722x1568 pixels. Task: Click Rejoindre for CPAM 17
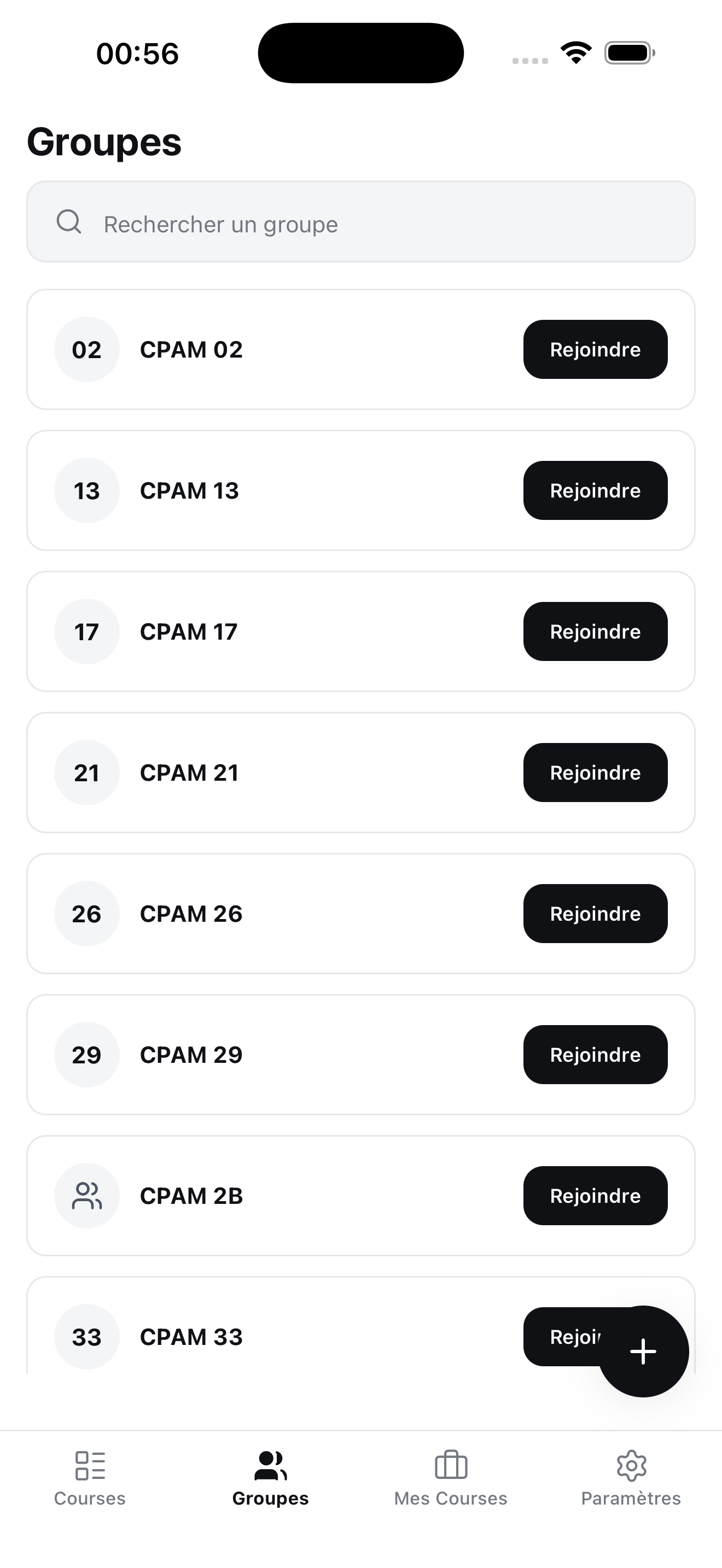(x=595, y=631)
